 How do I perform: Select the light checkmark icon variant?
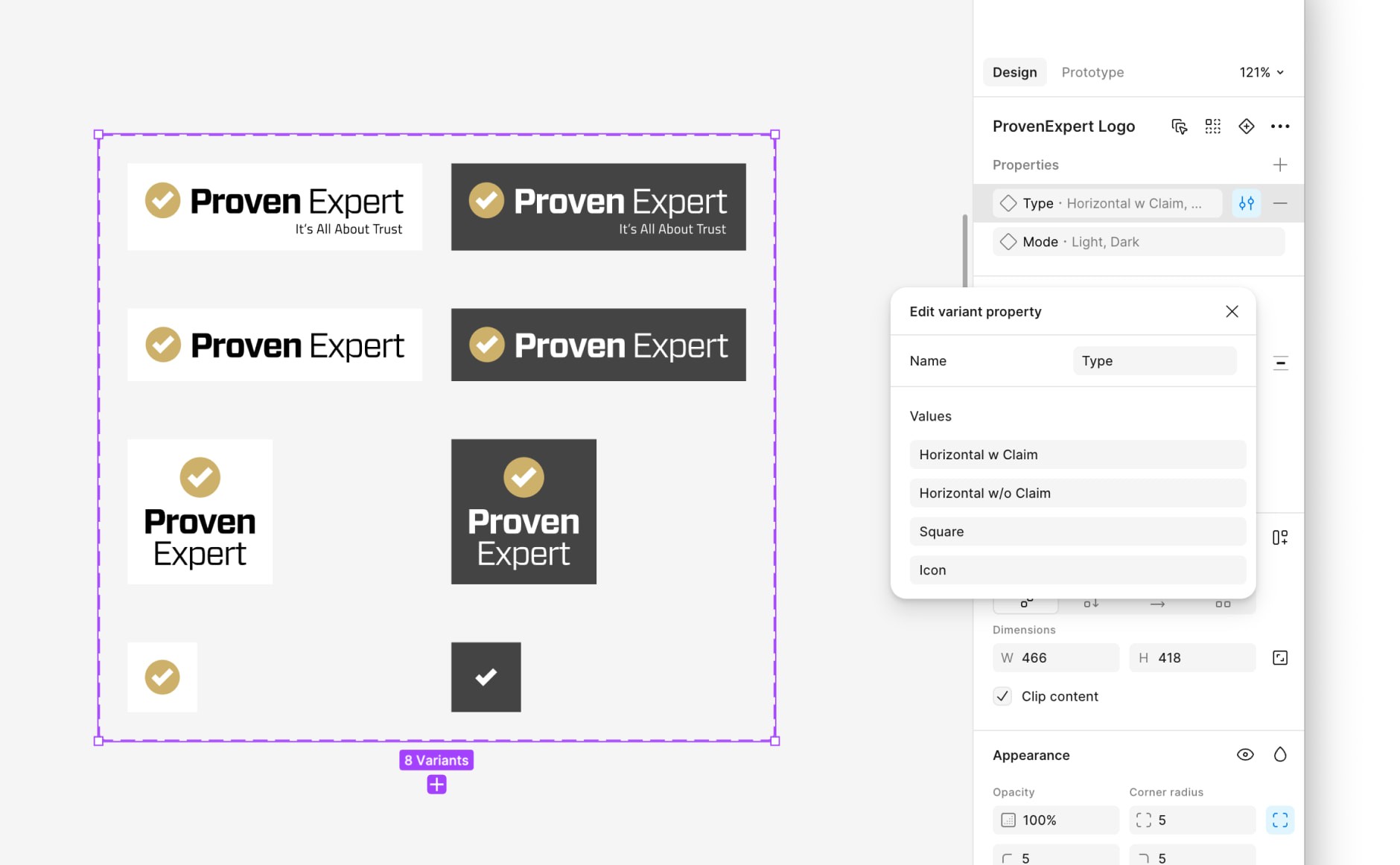pos(162,677)
